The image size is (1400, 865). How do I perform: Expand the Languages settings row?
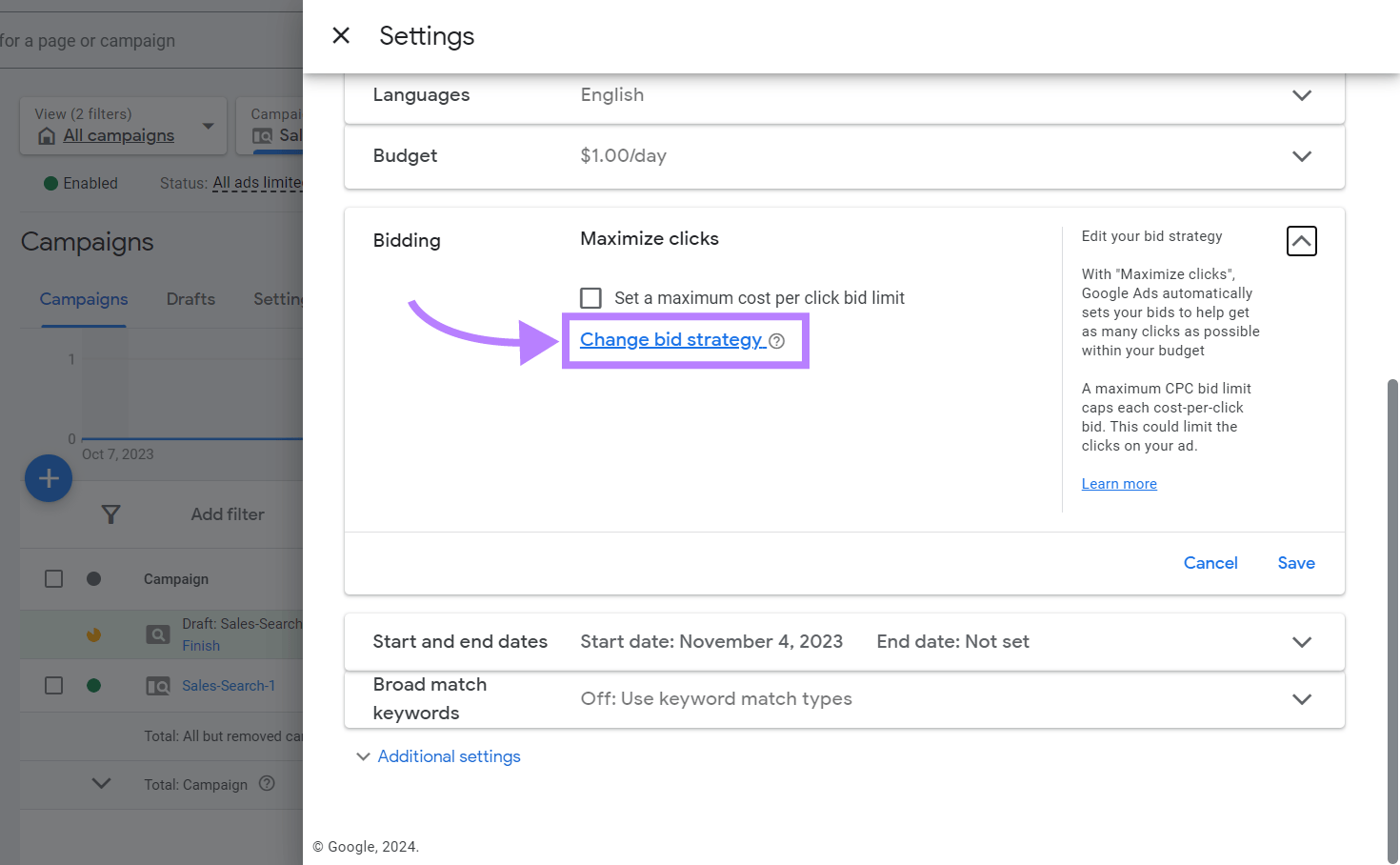[1301, 95]
